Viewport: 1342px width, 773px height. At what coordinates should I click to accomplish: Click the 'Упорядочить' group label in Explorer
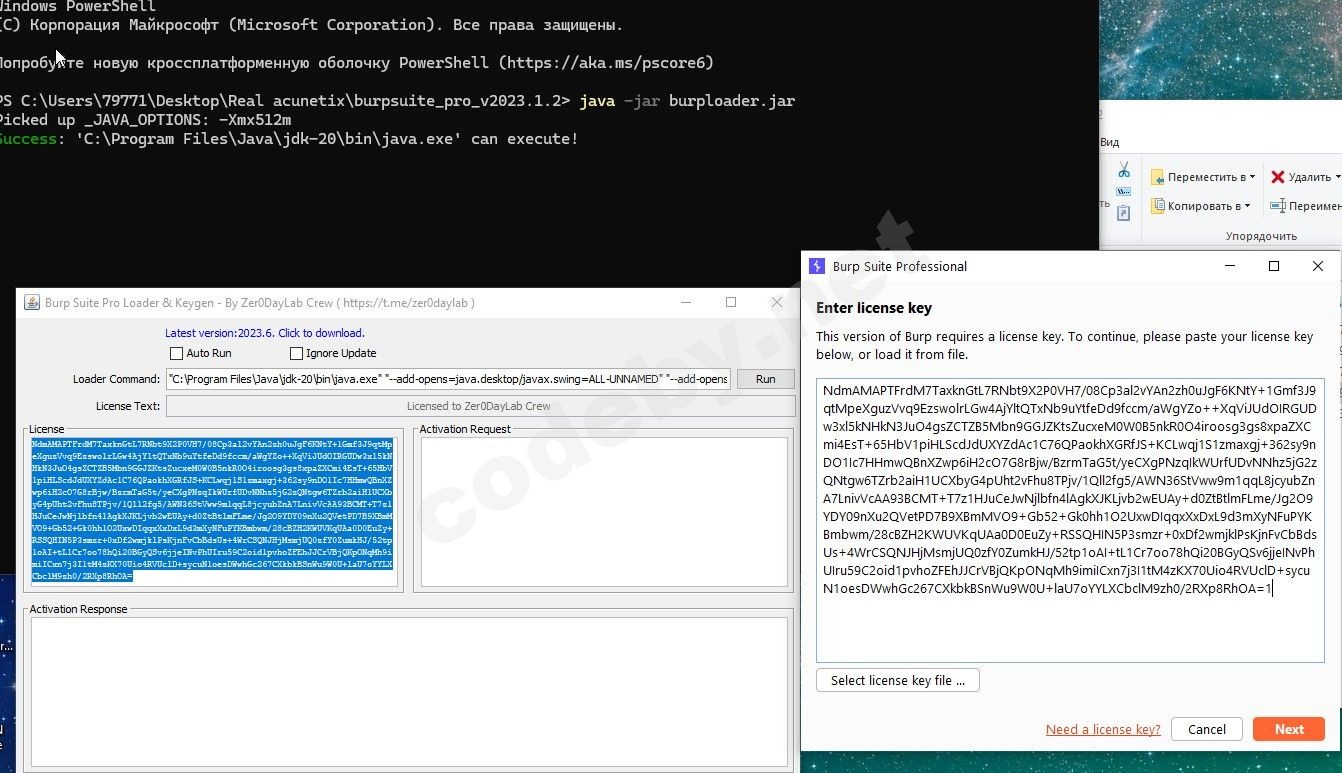(x=1261, y=236)
